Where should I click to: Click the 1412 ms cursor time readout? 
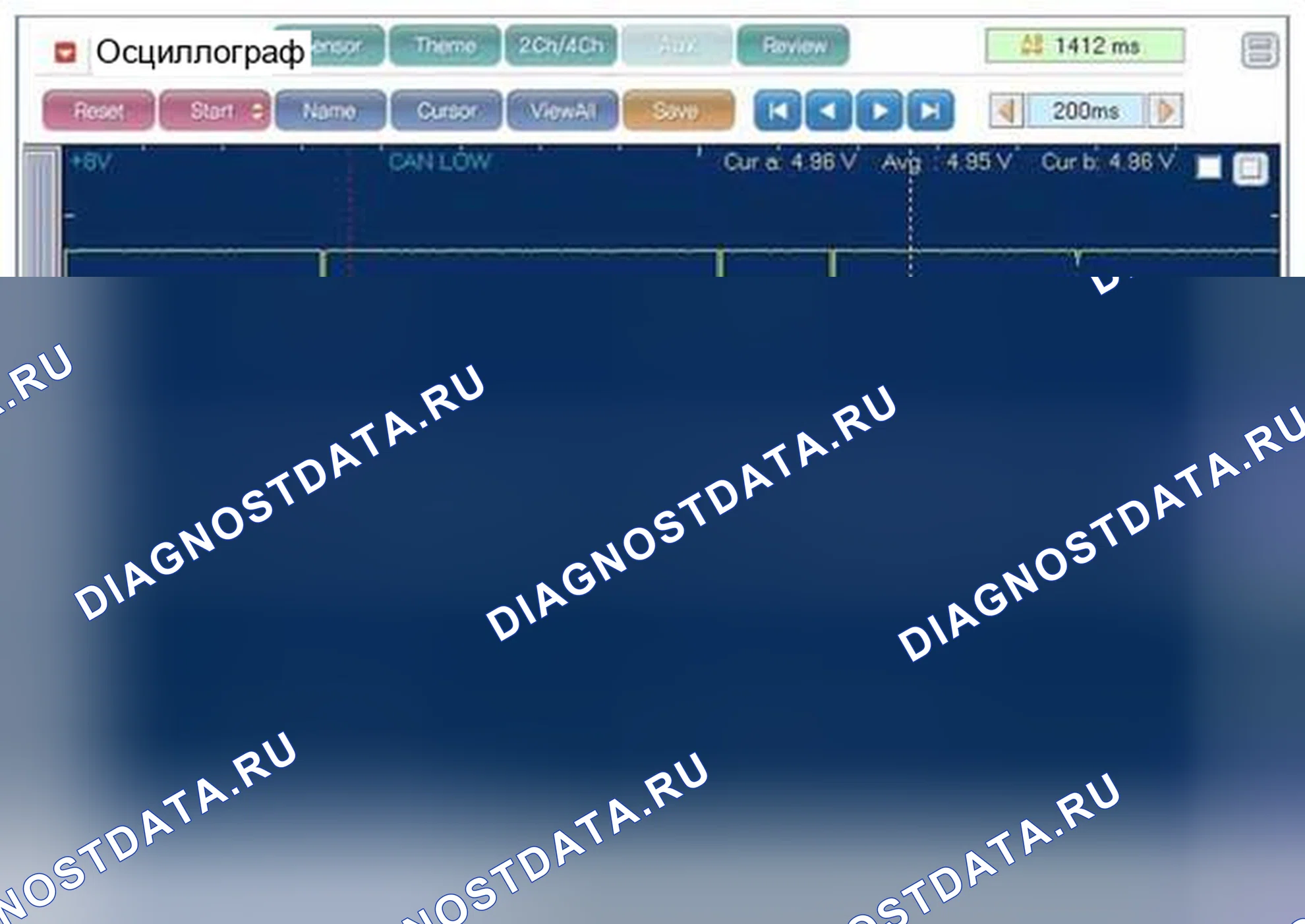click(x=1085, y=45)
